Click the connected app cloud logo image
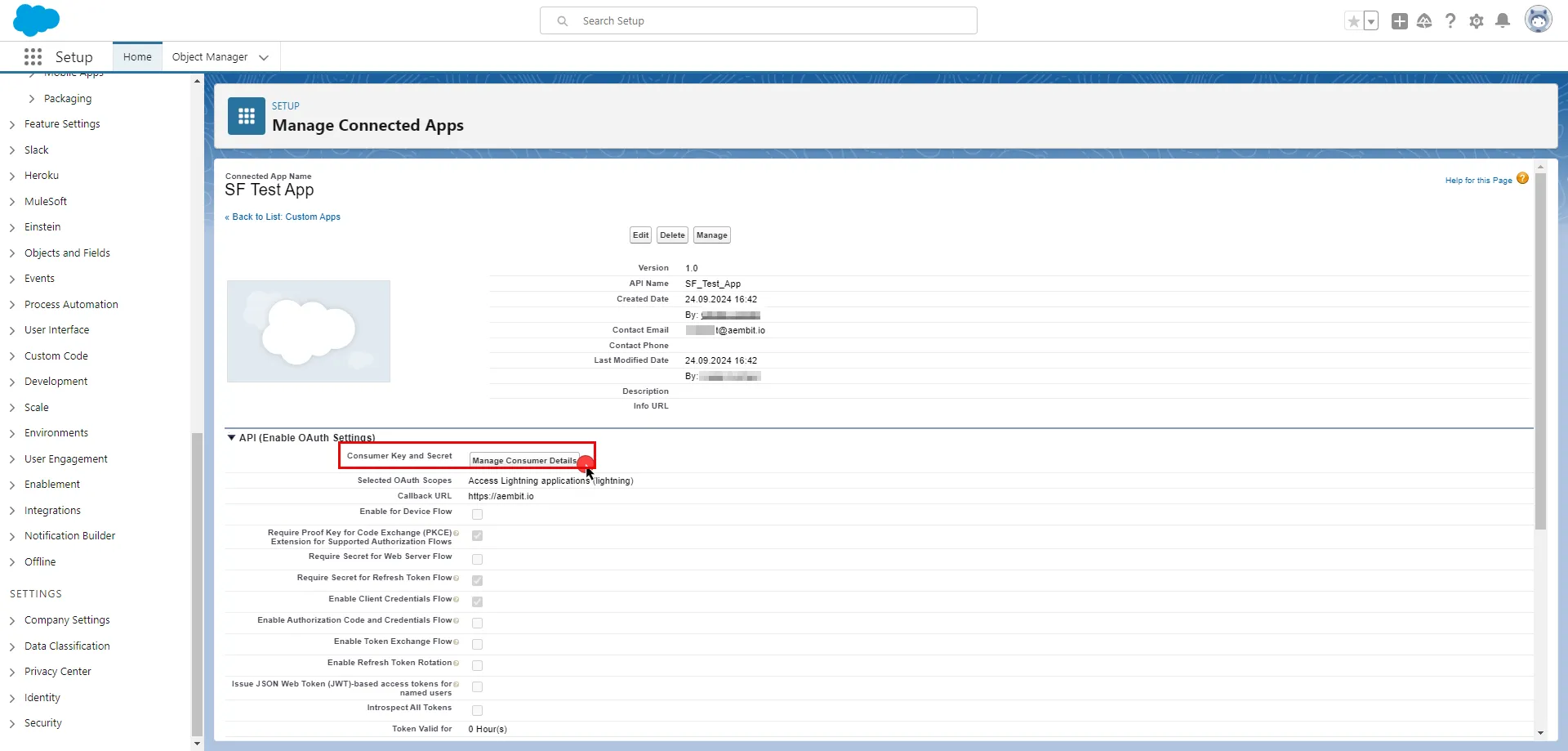Viewport: 1568px width, 751px height. point(309,331)
